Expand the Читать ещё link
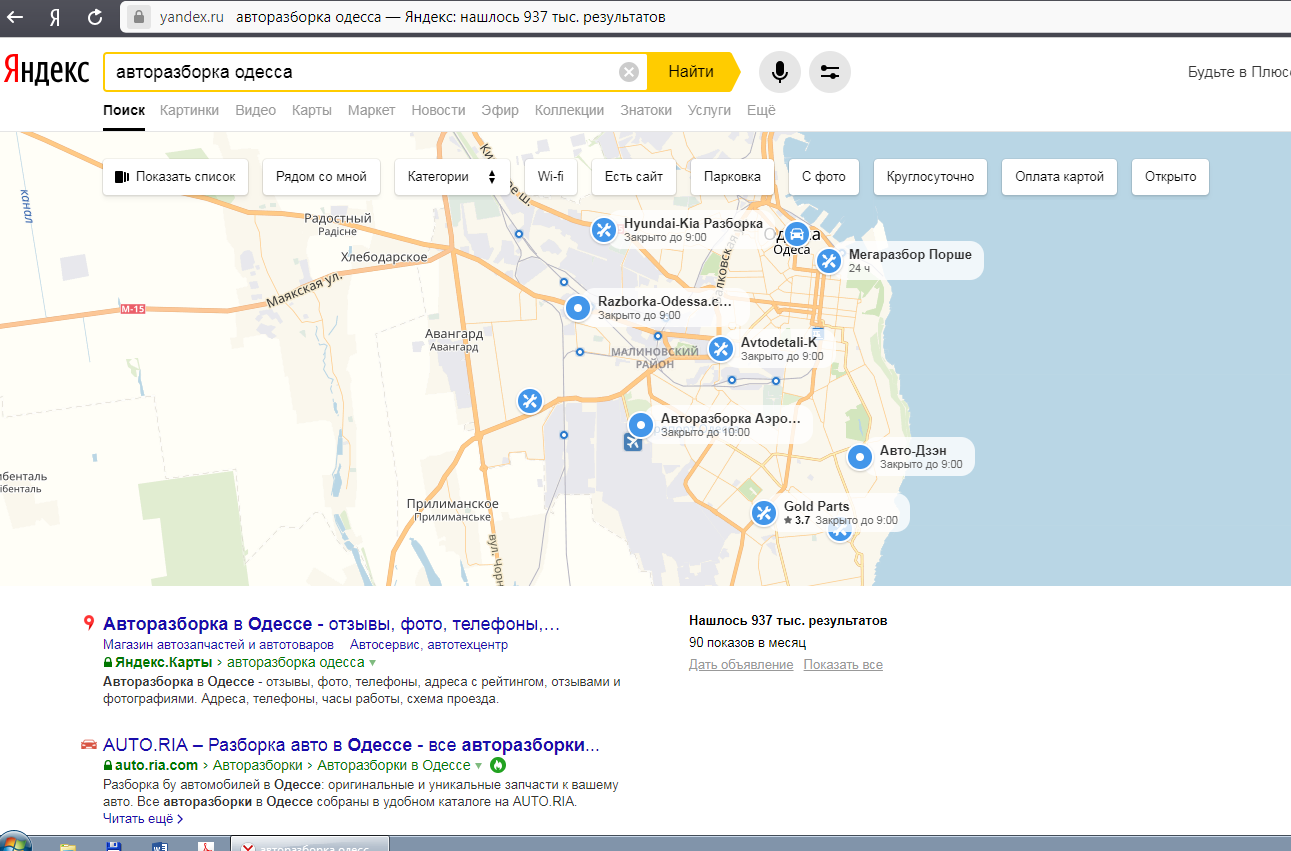Image resolution: width=1291 pixels, height=851 pixels. 143,818
